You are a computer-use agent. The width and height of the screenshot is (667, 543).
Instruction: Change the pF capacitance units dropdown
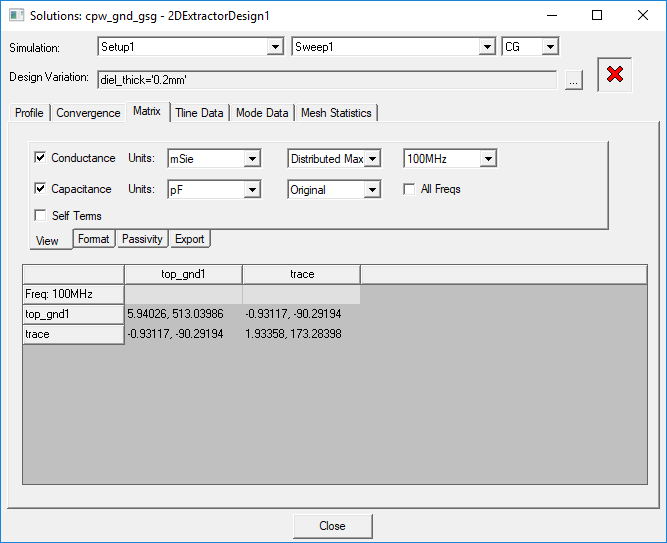(x=251, y=190)
